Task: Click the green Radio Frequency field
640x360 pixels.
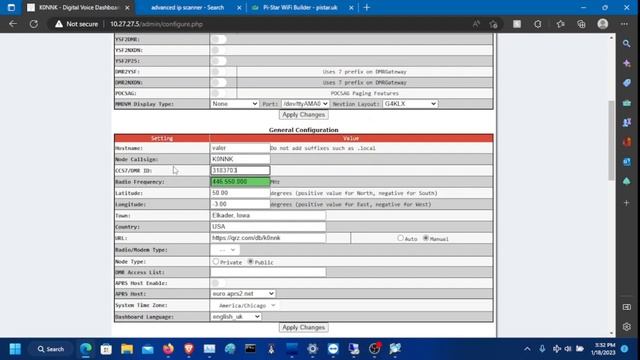Action: [x=240, y=181]
